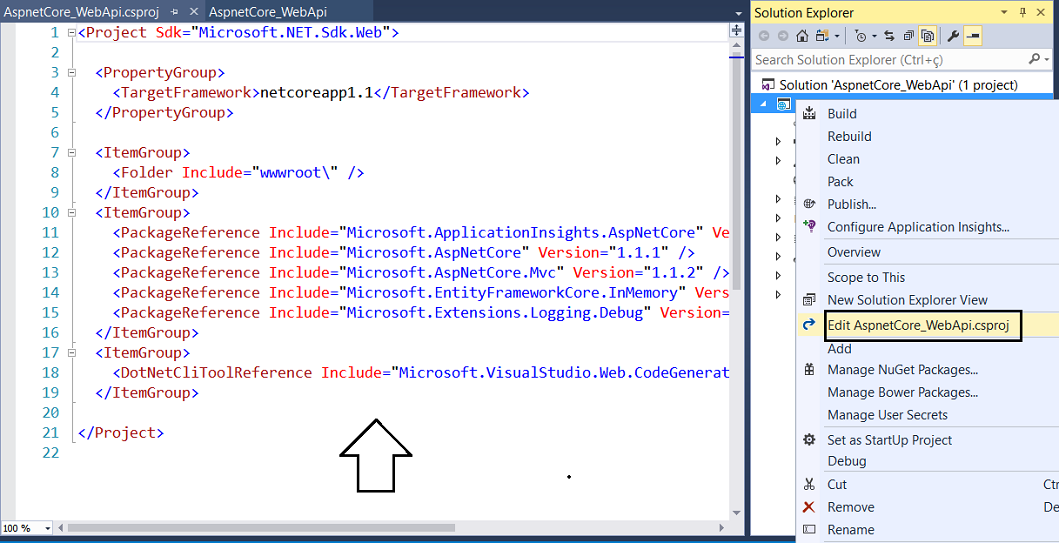
Task: Collapse the Project element at line 1
Action: 72,32
